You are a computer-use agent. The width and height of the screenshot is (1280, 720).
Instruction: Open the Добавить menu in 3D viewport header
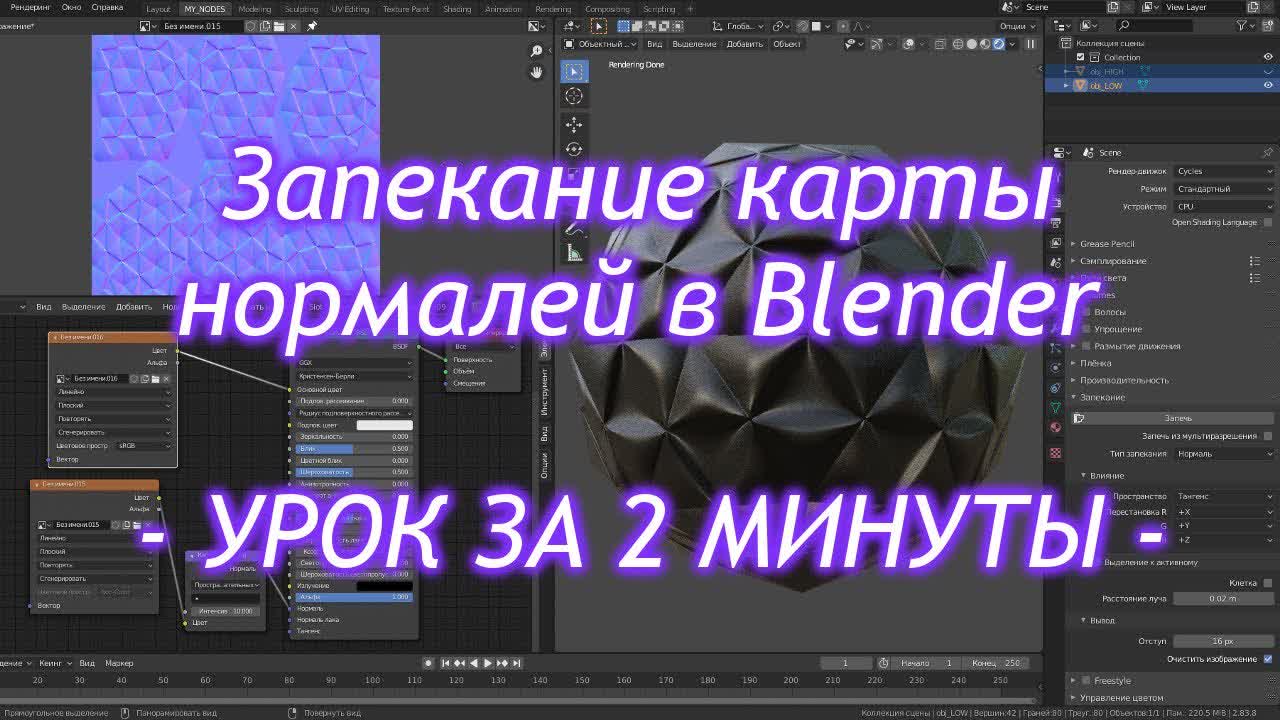click(x=744, y=44)
